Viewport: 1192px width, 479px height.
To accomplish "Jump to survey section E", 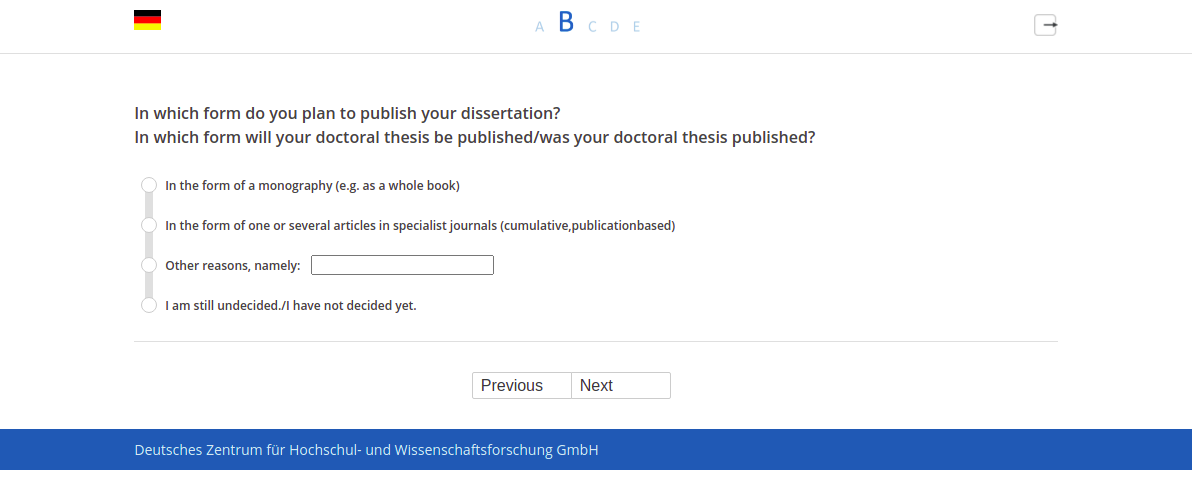I will (x=636, y=27).
